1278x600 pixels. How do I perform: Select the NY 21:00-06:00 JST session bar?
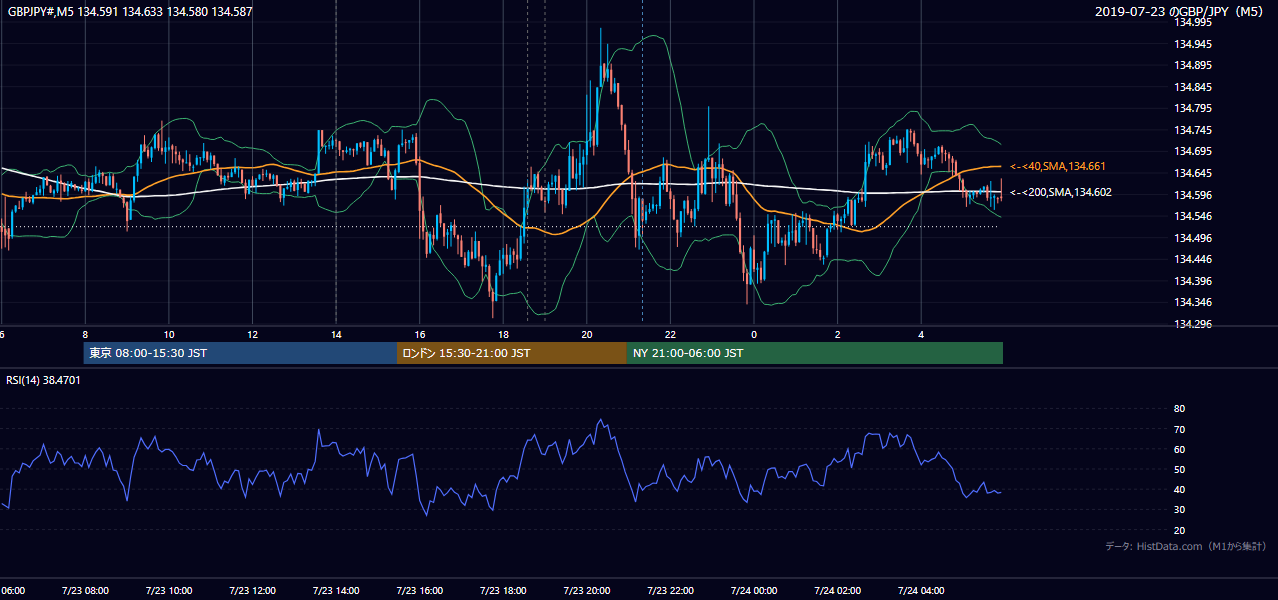tap(815, 353)
